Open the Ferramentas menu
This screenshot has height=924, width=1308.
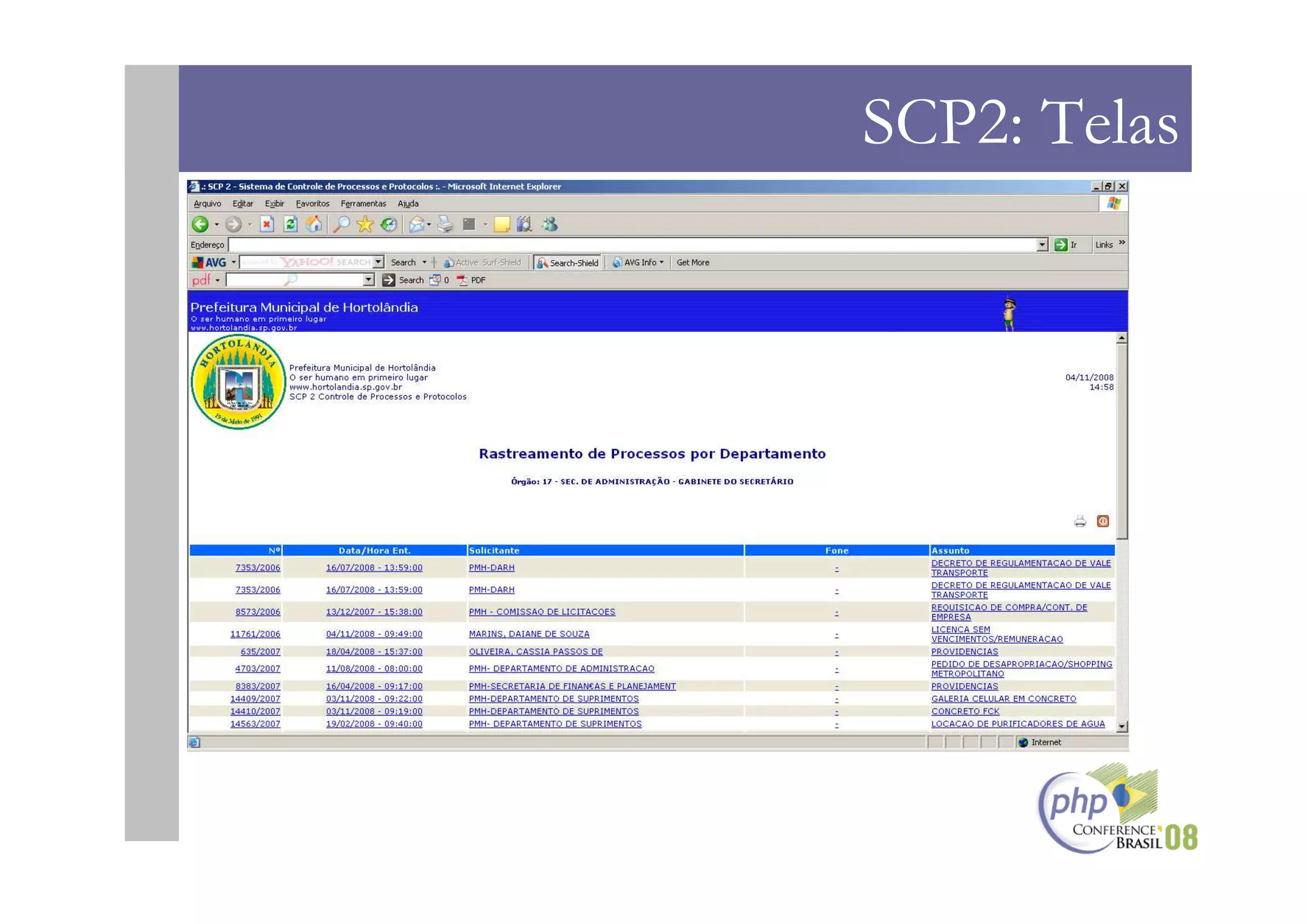363,204
